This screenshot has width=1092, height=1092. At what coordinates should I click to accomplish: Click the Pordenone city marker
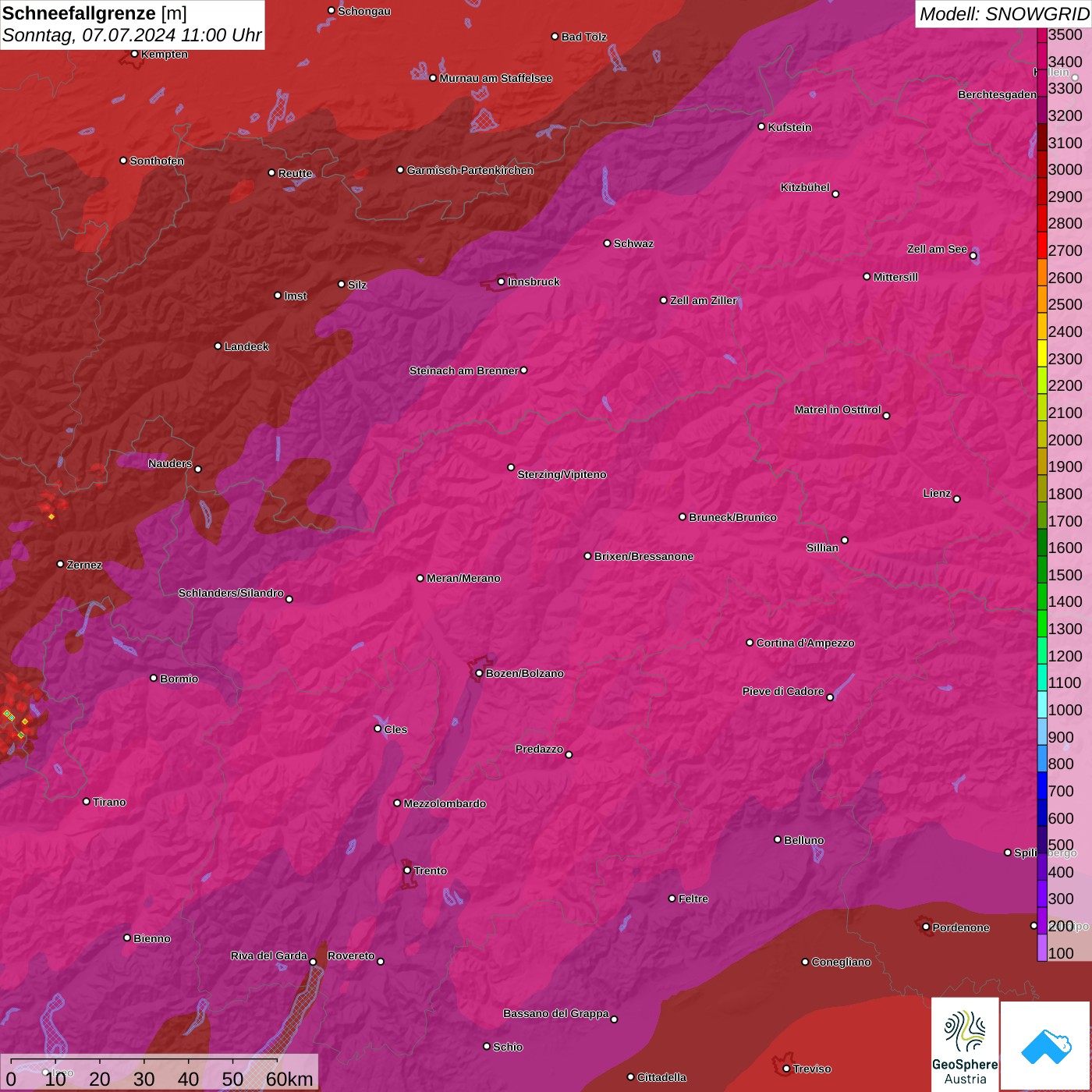point(926,927)
